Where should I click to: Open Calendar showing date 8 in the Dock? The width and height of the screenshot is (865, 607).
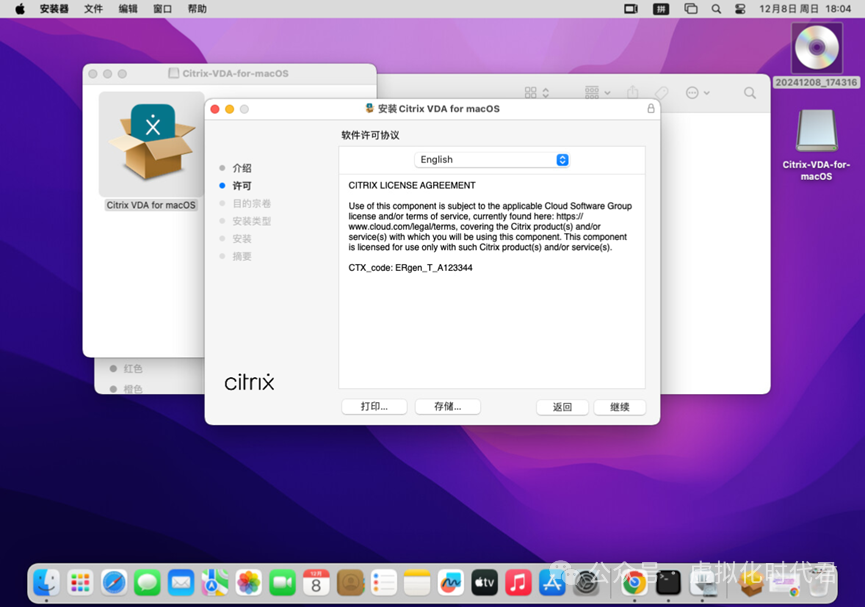(x=316, y=583)
